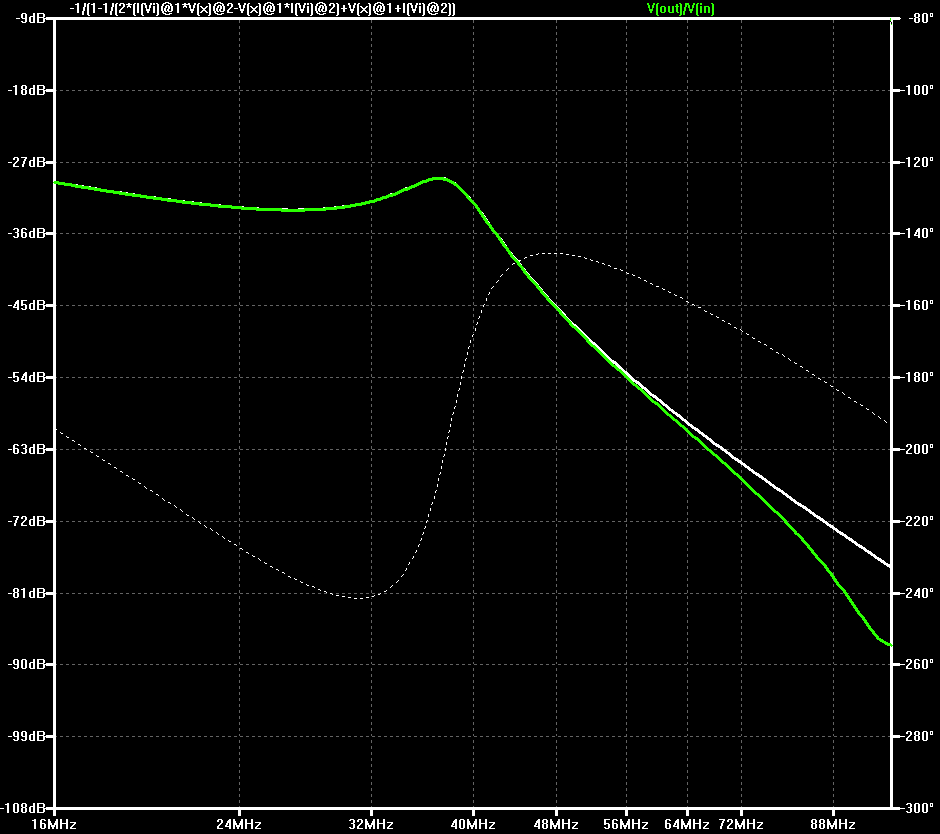Click the 64MHz frequency axis label
Screen dimensions: 940x834
(686, 824)
